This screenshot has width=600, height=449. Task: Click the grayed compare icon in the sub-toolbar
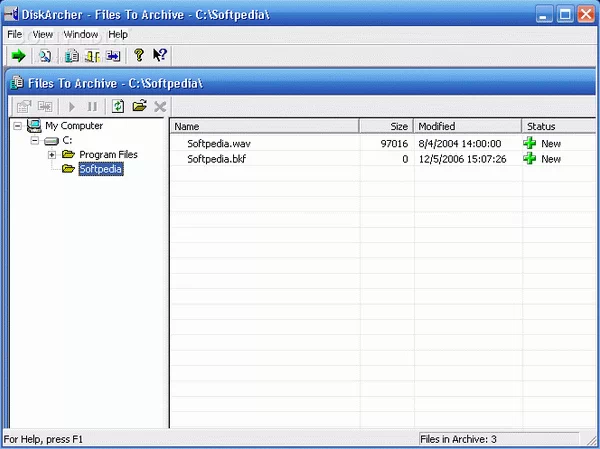pyautogui.click(x=45, y=106)
